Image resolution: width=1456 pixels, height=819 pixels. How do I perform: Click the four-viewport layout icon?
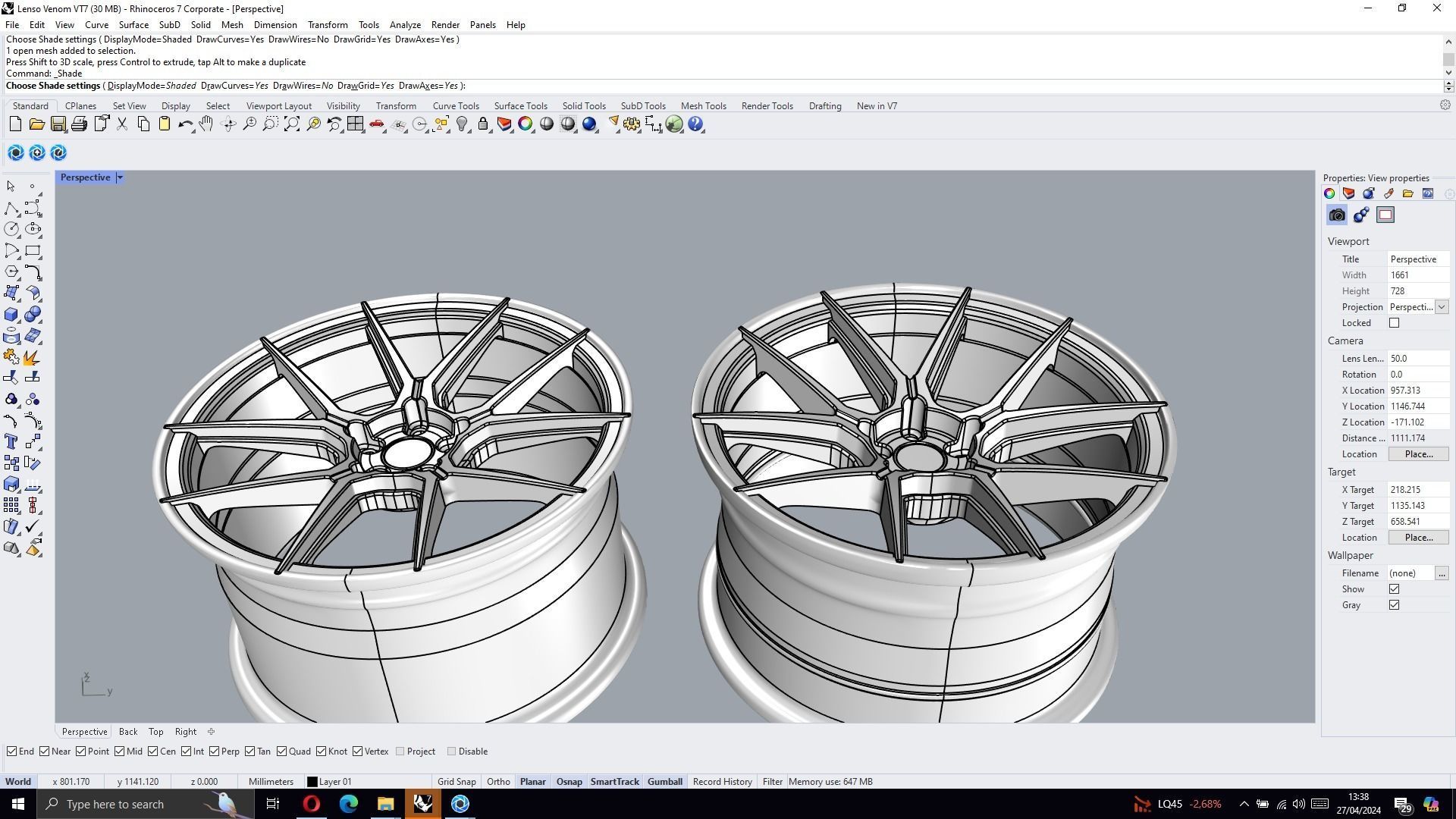356,124
